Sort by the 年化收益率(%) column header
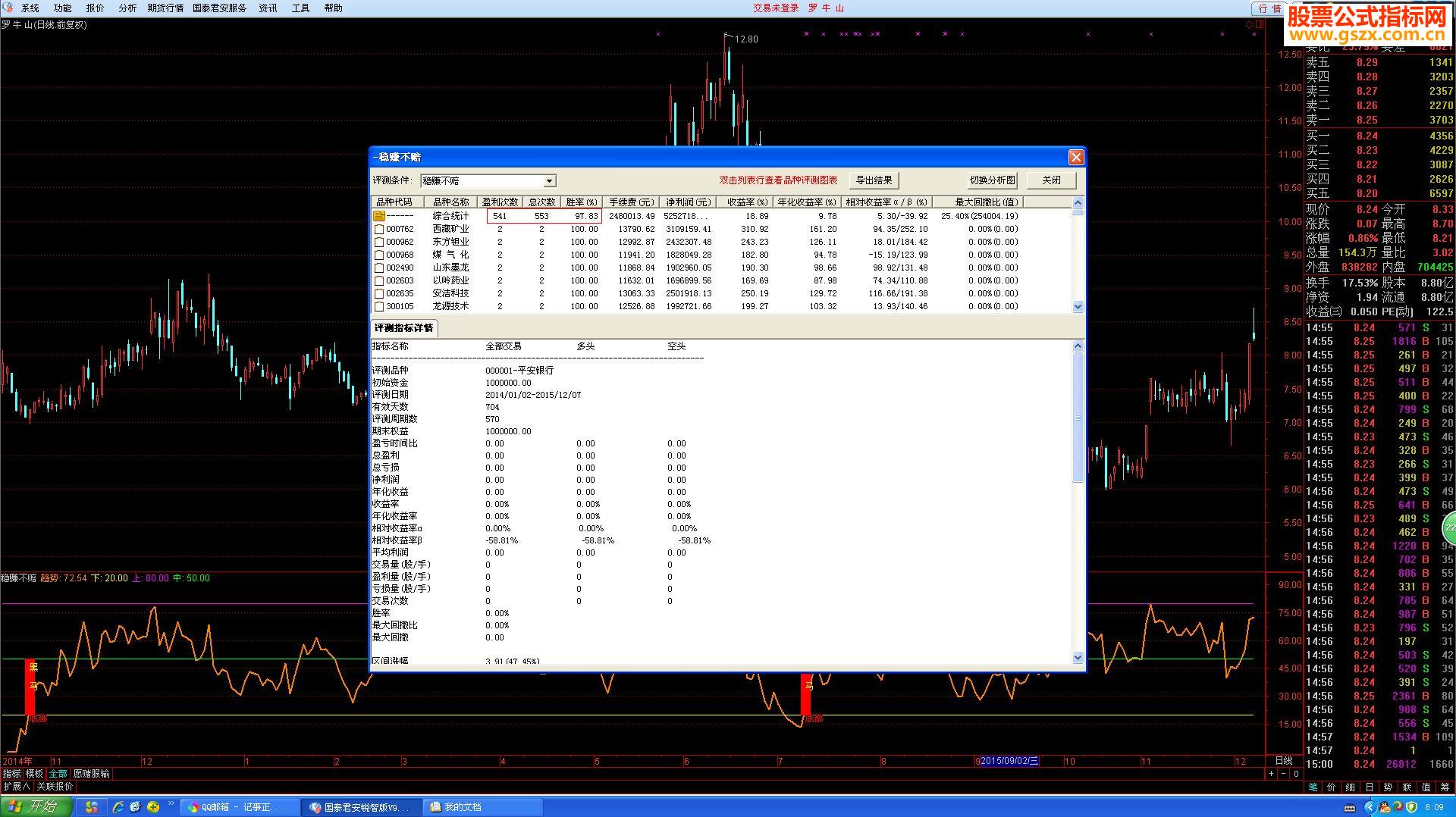Image resolution: width=1456 pixels, height=817 pixels. point(807,202)
